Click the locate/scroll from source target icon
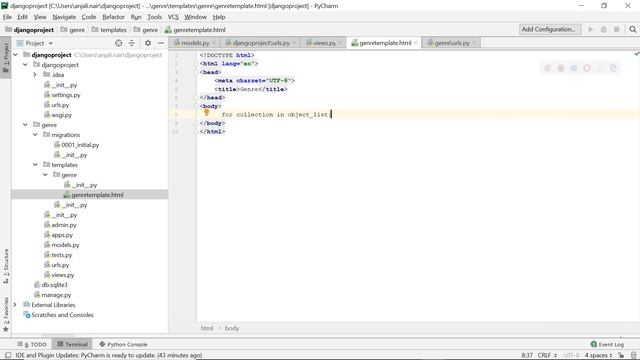Image resolution: width=640 pixels, height=360 pixels. (118, 43)
